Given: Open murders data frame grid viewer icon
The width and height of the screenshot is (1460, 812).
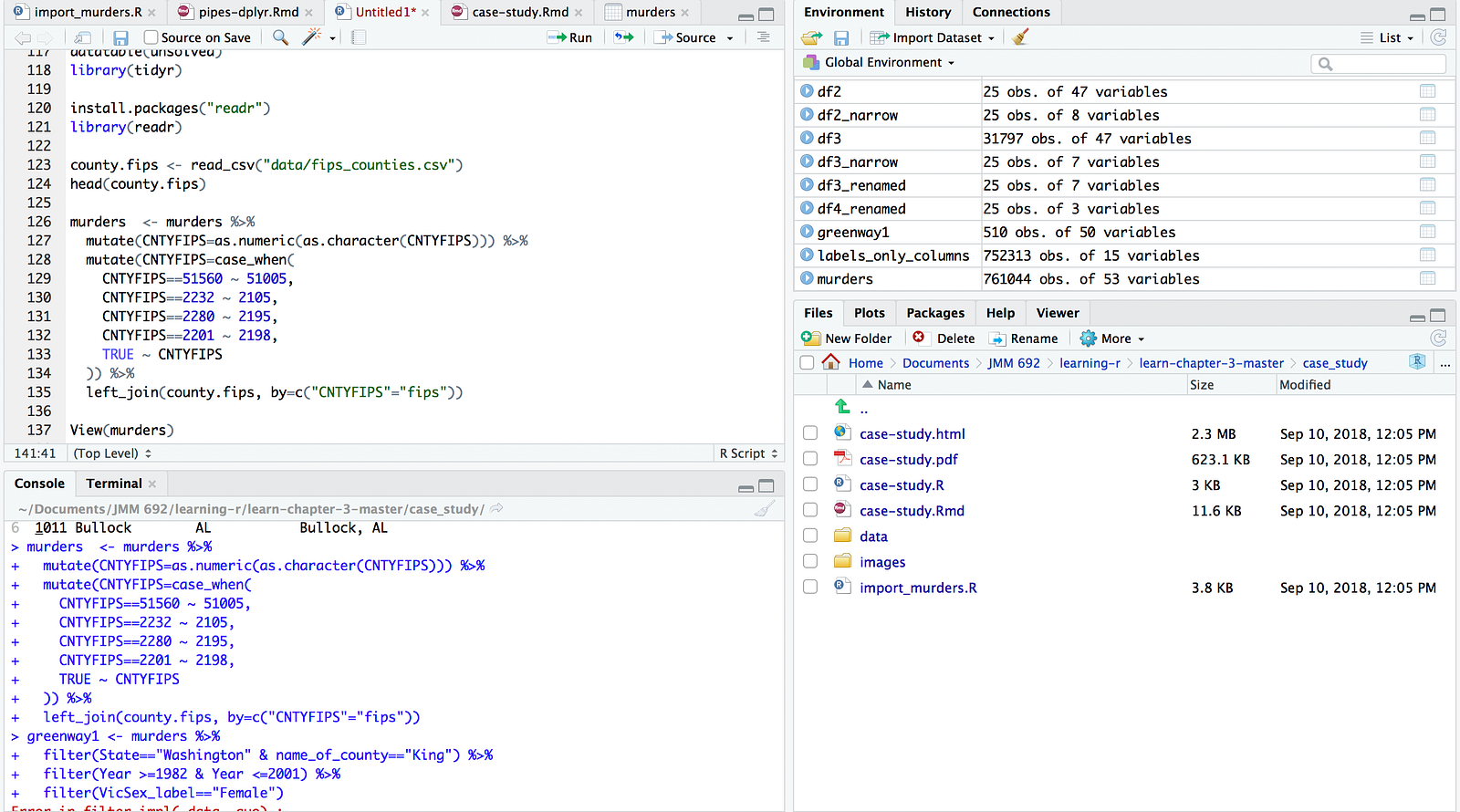Looking at the screenshot, I should (x=1427, y=278).
